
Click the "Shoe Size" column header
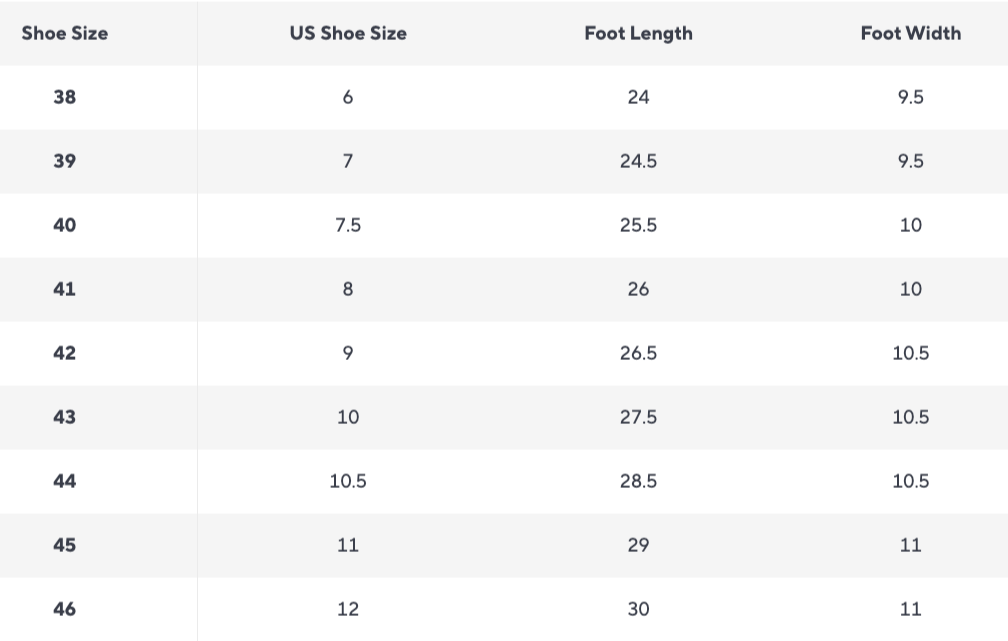coord(65,33)
